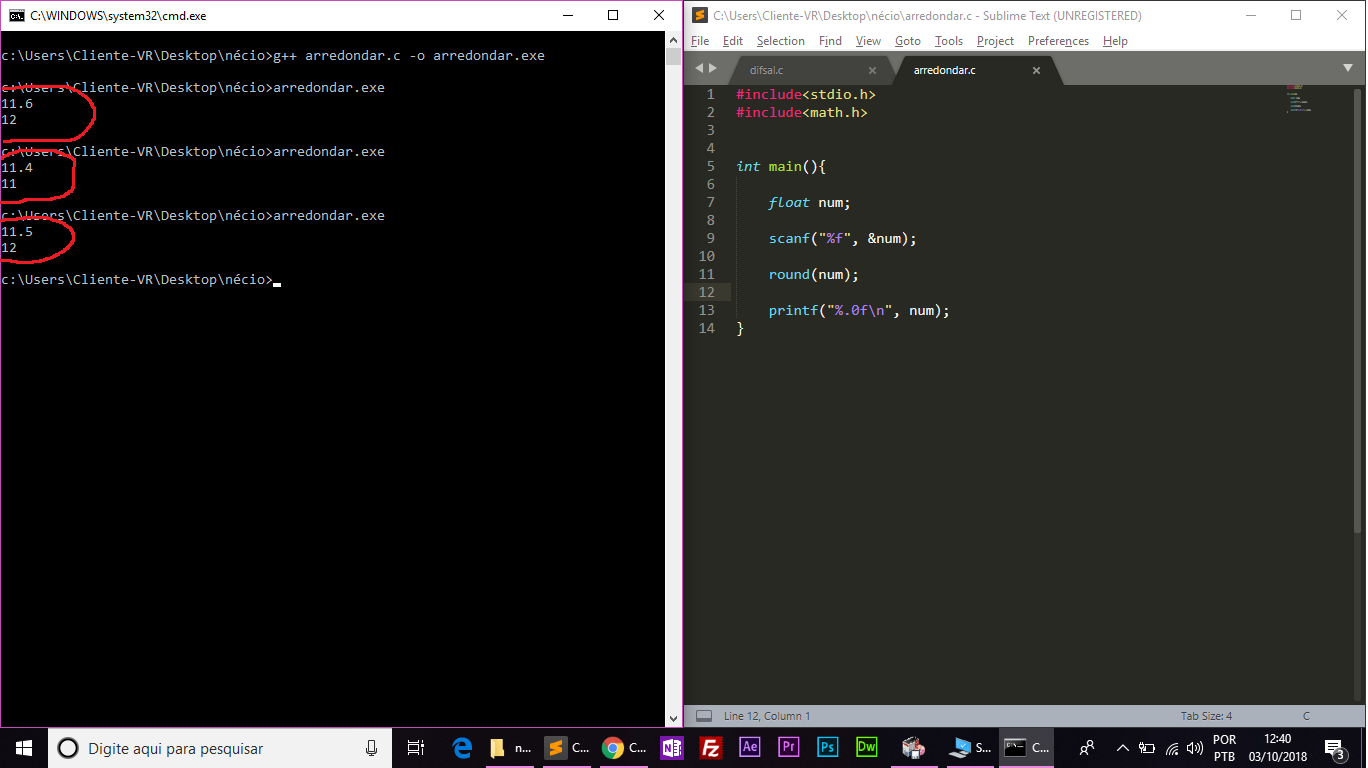
Task: Open the computer monitor app labeled S... on taskbar
Action: tap(971, 748)
